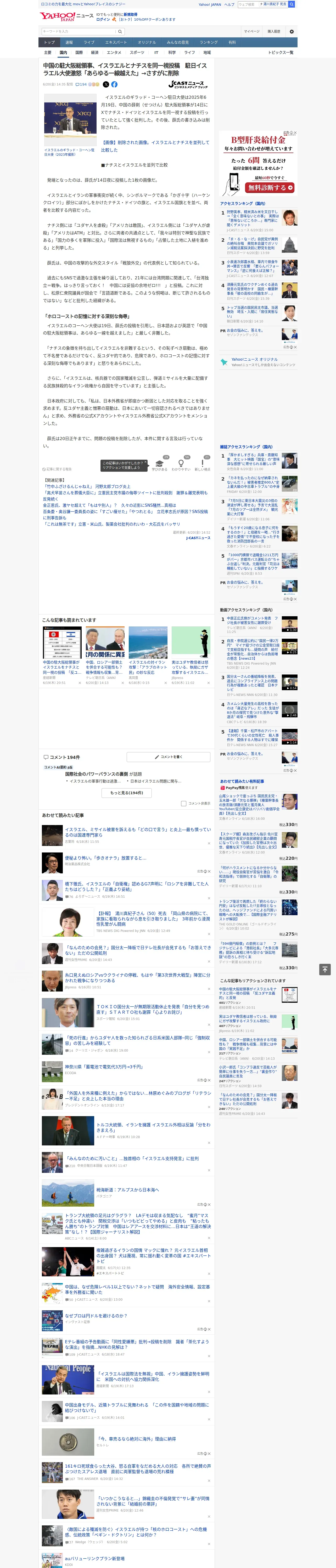
Task: Click the search magnifier button beside keyword field
Action: [x=120, y=32]
